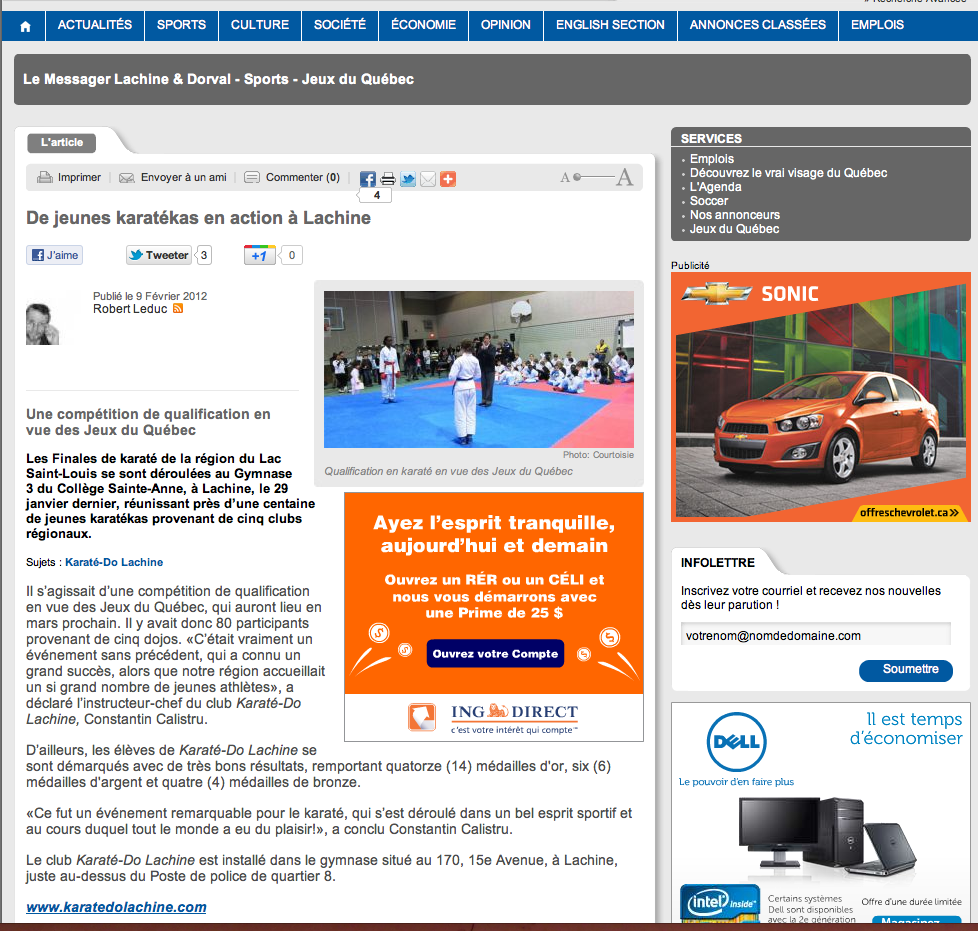Screen dimensions: 978x931
Task: Open L'Agenda in Services list
Action: point(715,187)
